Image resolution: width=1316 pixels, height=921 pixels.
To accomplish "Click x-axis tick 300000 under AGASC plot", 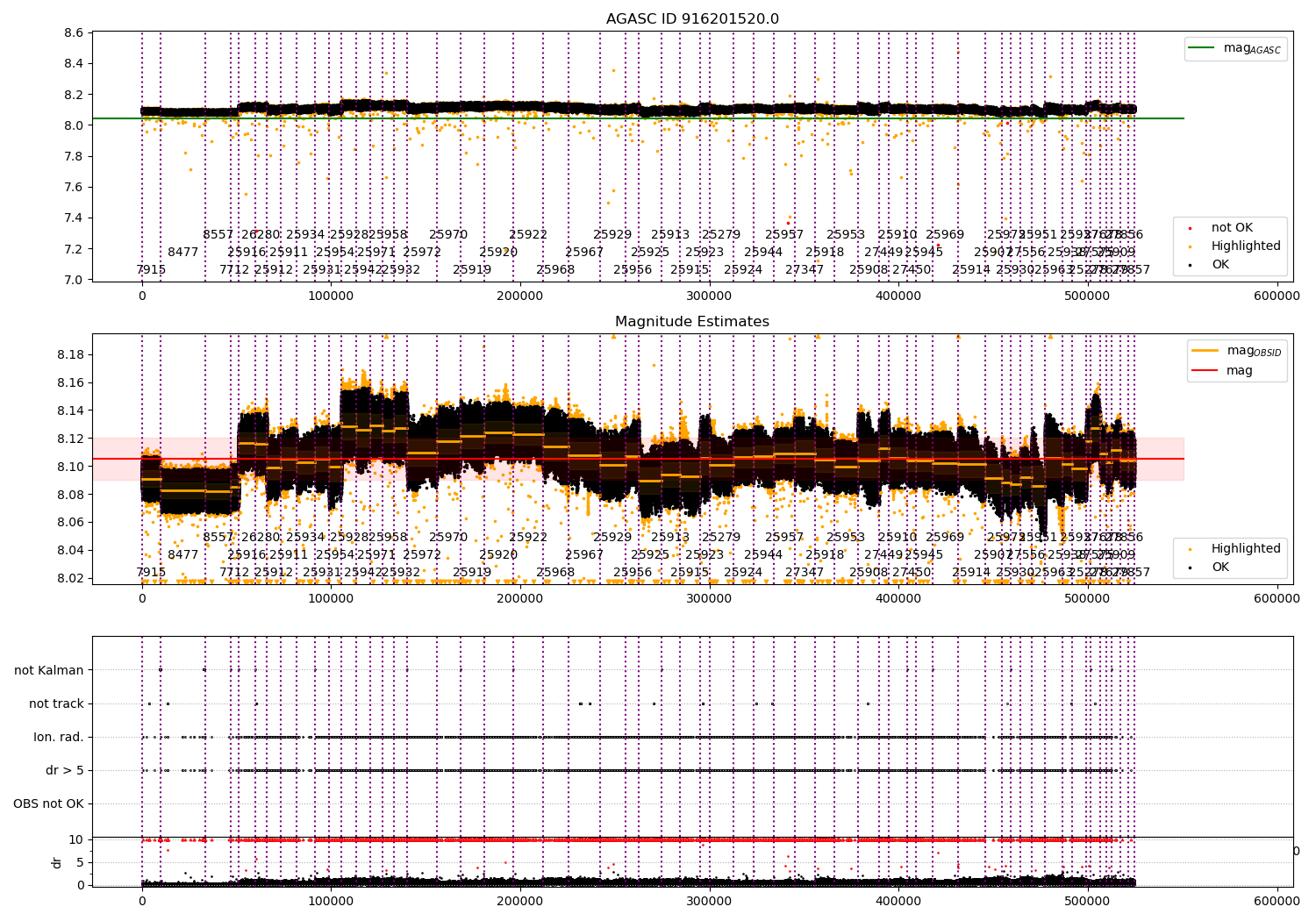I will click(x=709, y=296).
